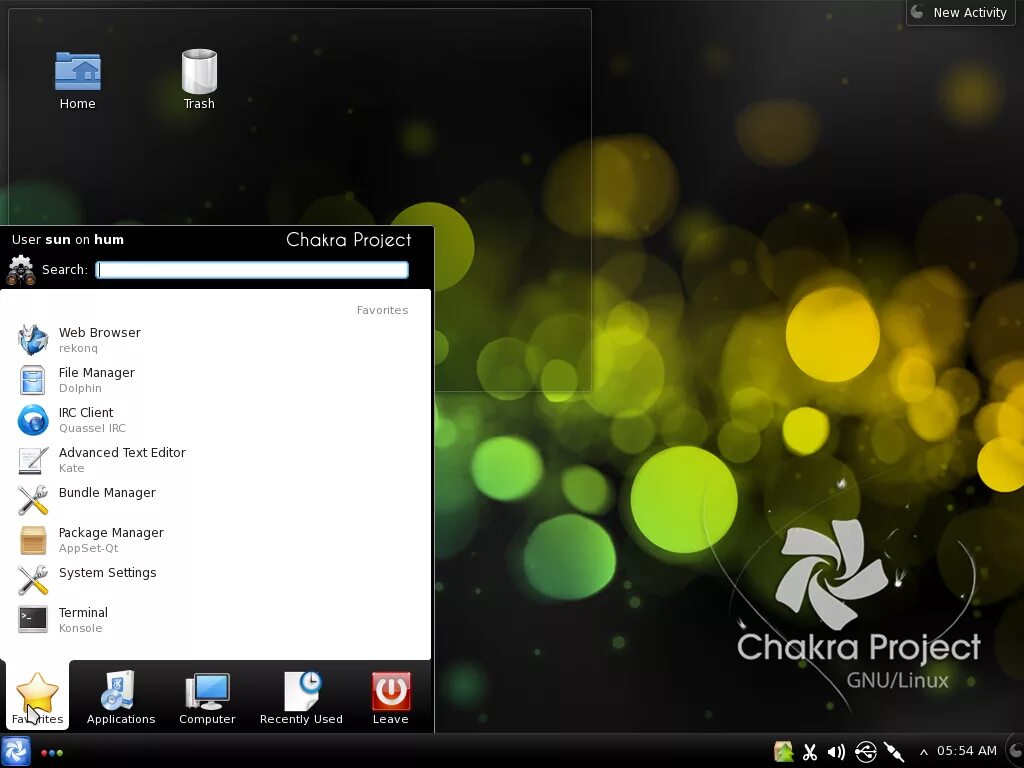Open the Bundle Manager
Image resolution: width=1024 pixels, height=768 pixels.
click(x=107, y=492)
